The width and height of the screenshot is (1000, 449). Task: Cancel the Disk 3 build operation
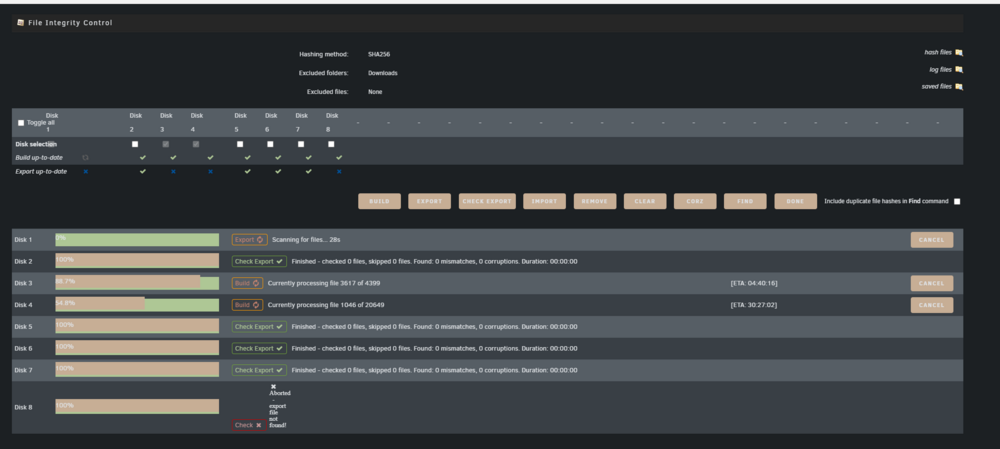point(932,283)
